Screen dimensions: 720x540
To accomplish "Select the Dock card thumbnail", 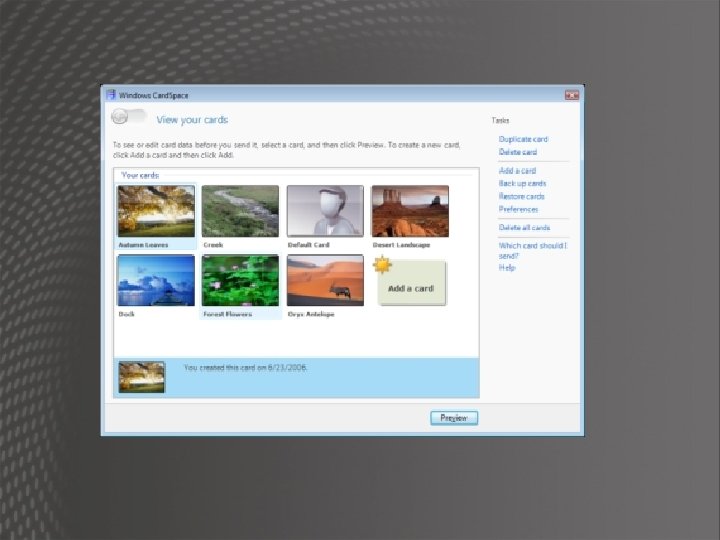I will tap(156, 281).
